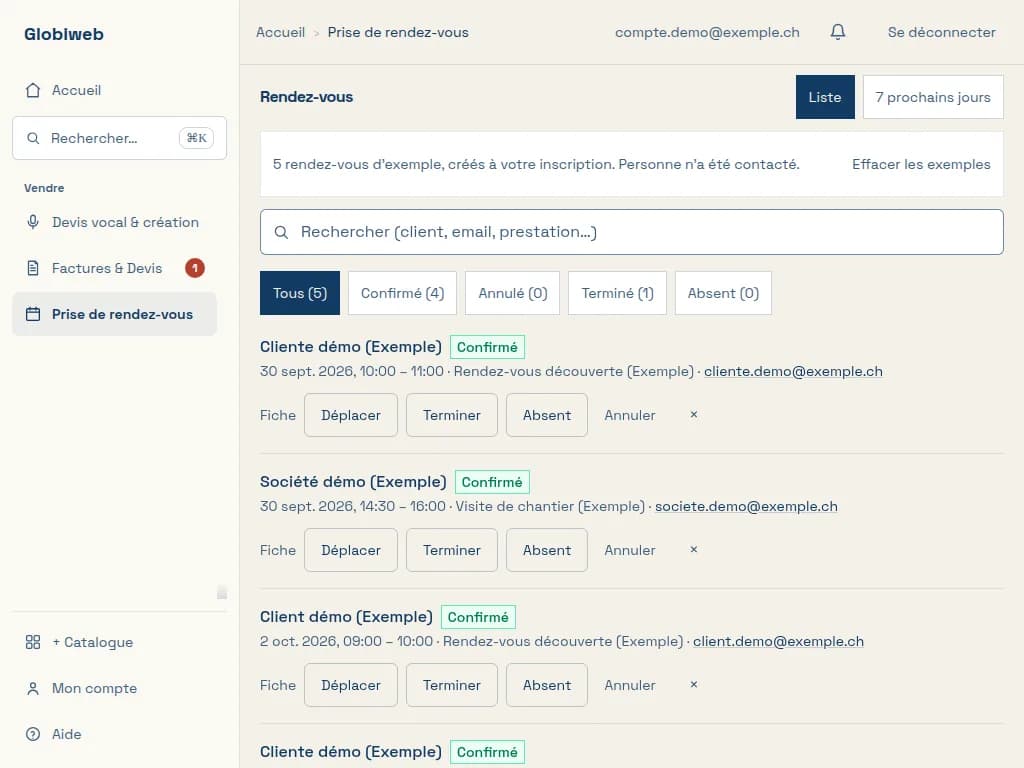The image size is (1024, 768).
Task: Click the sidebar scrollbar handle
Action: tap(222, 592)
